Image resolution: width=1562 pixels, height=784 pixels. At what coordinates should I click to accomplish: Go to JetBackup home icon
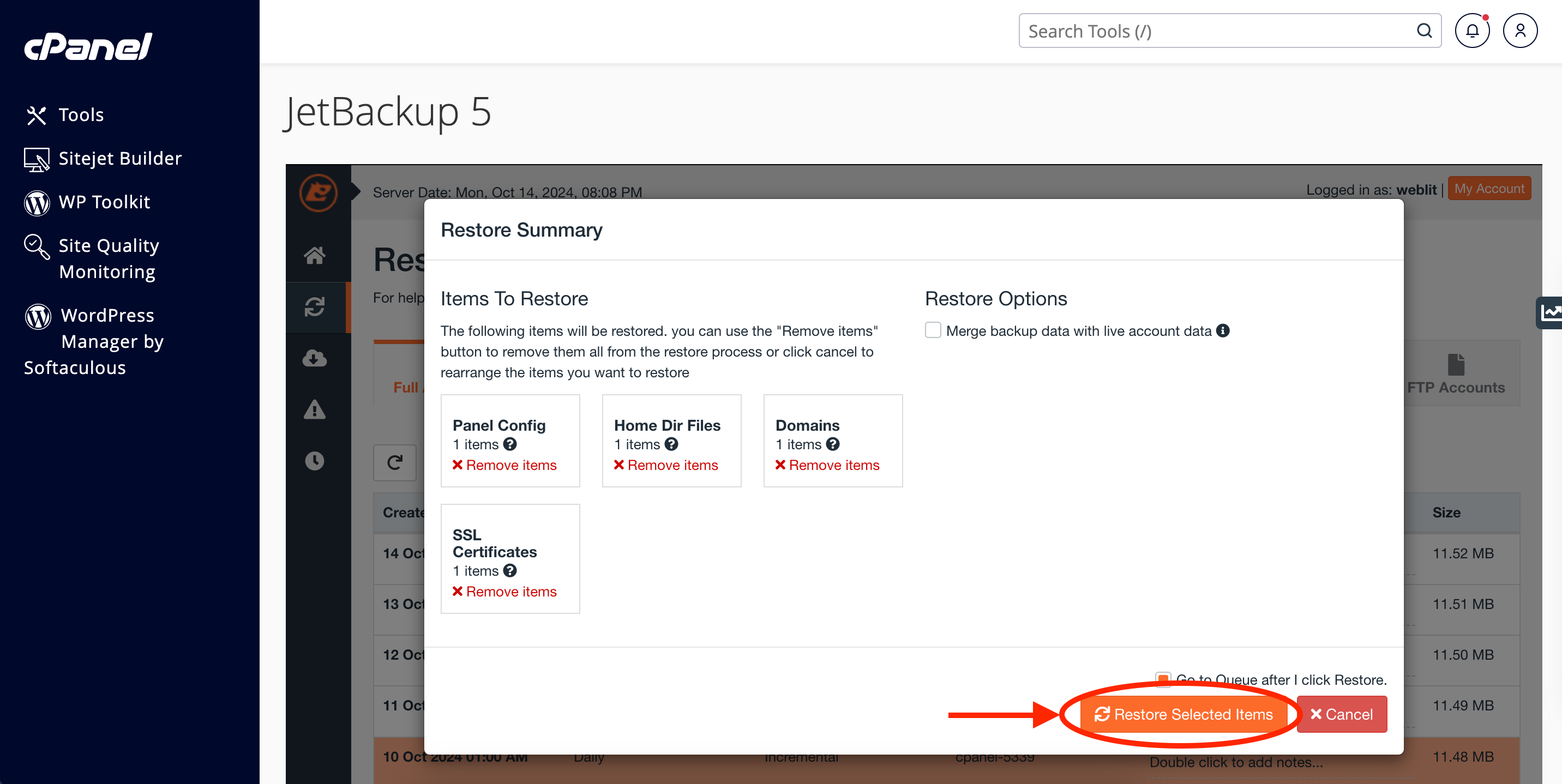coord(315,256)
